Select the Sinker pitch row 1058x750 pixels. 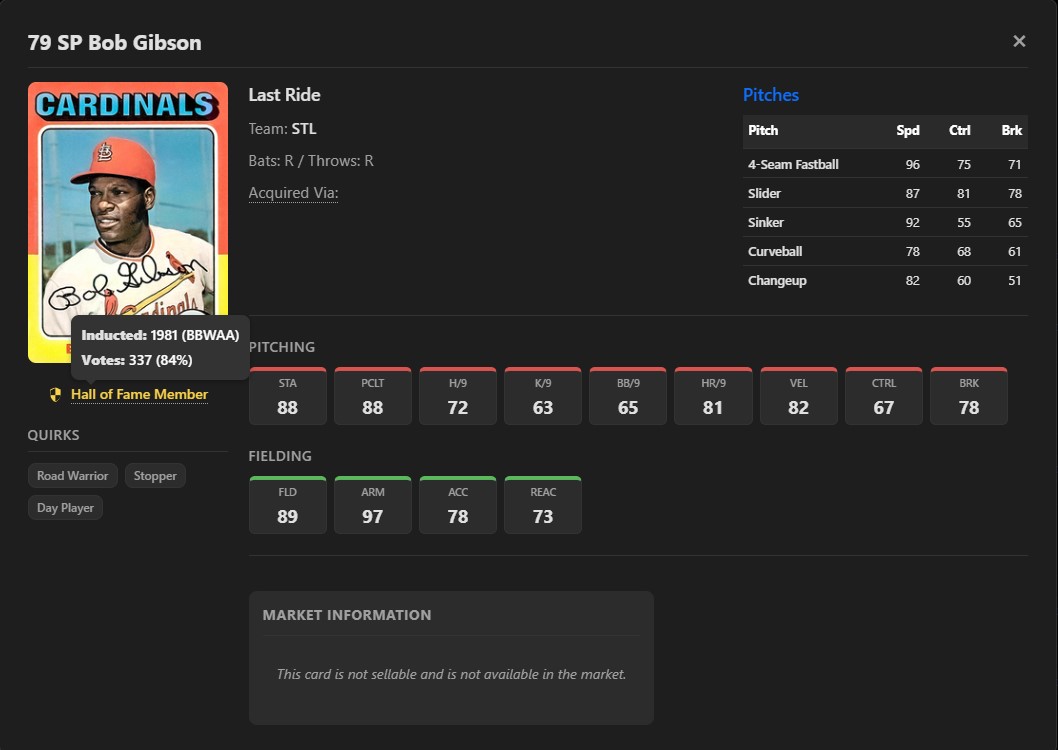(x=885, y=222)
